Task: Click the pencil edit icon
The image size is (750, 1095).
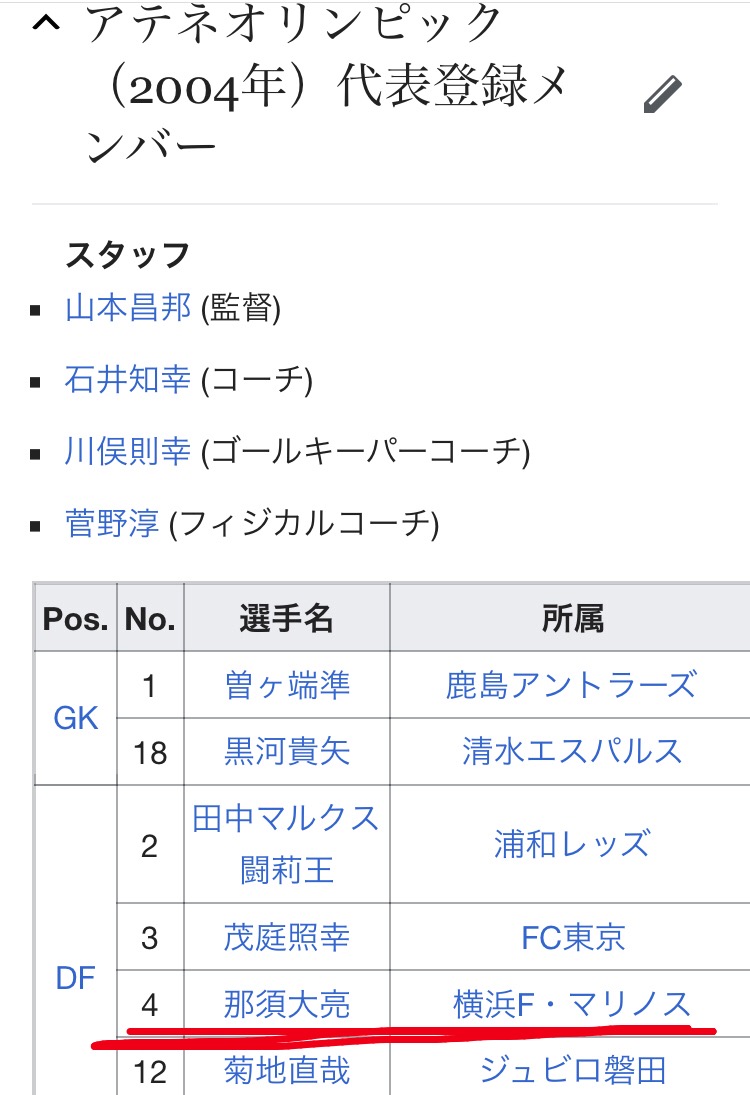Action: (662, 95)
